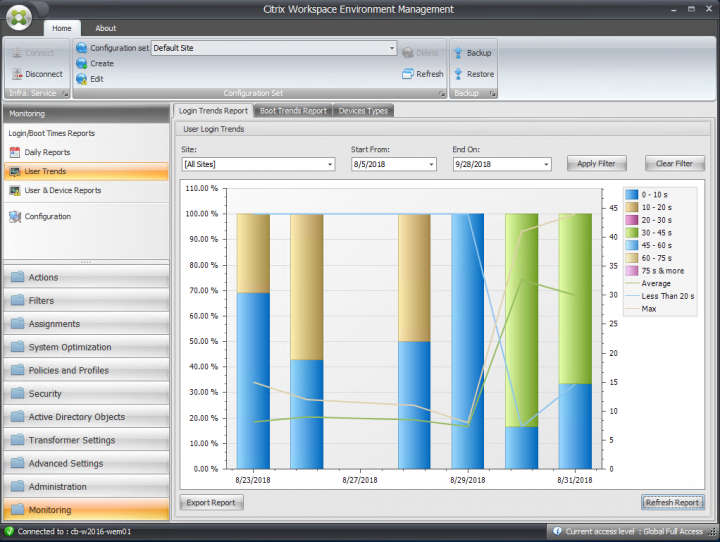Open User & Device Reports item
Screen dimensions: 720x542
[62, 190]
